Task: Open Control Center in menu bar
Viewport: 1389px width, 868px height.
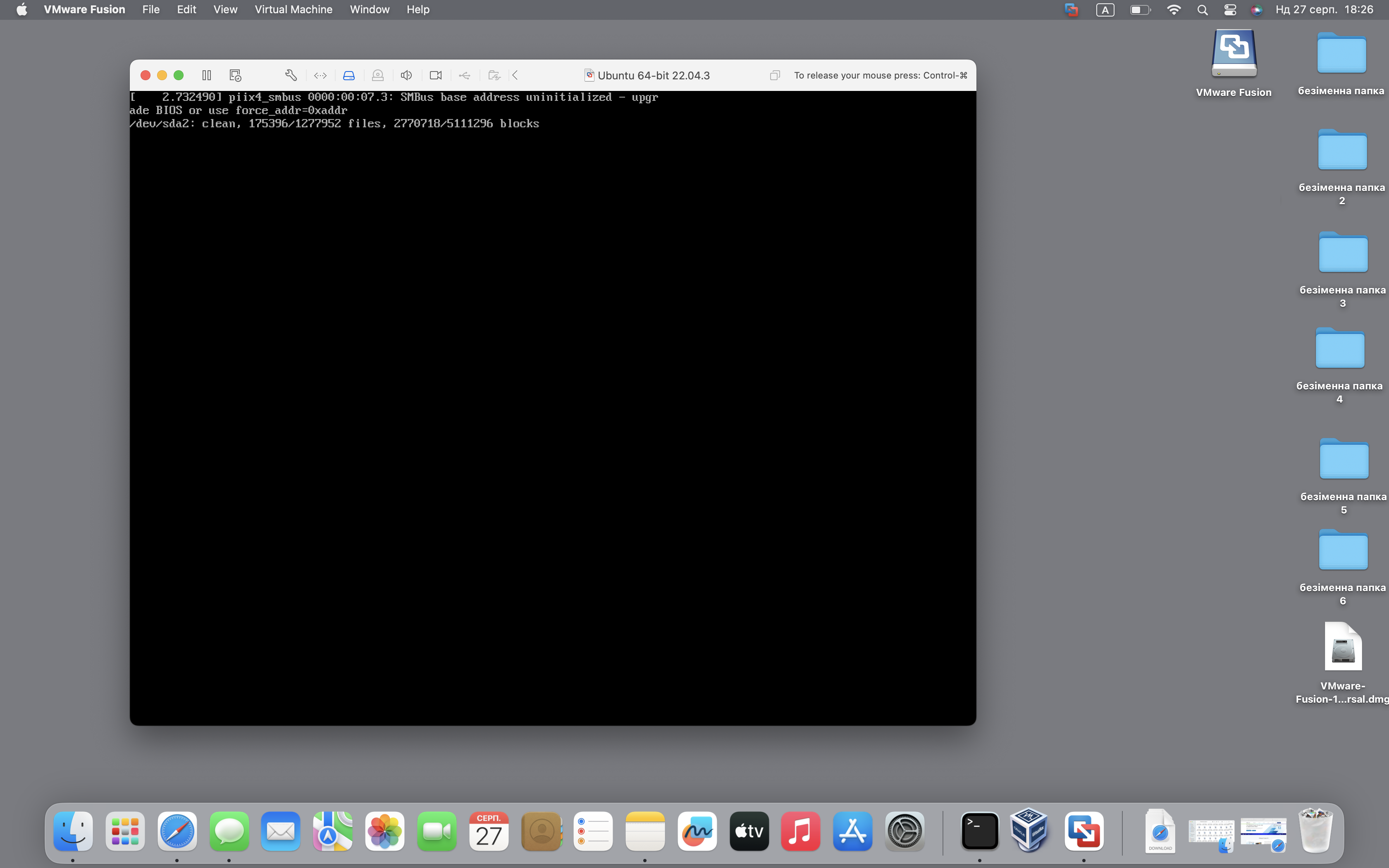Action: click(1229, 9)
